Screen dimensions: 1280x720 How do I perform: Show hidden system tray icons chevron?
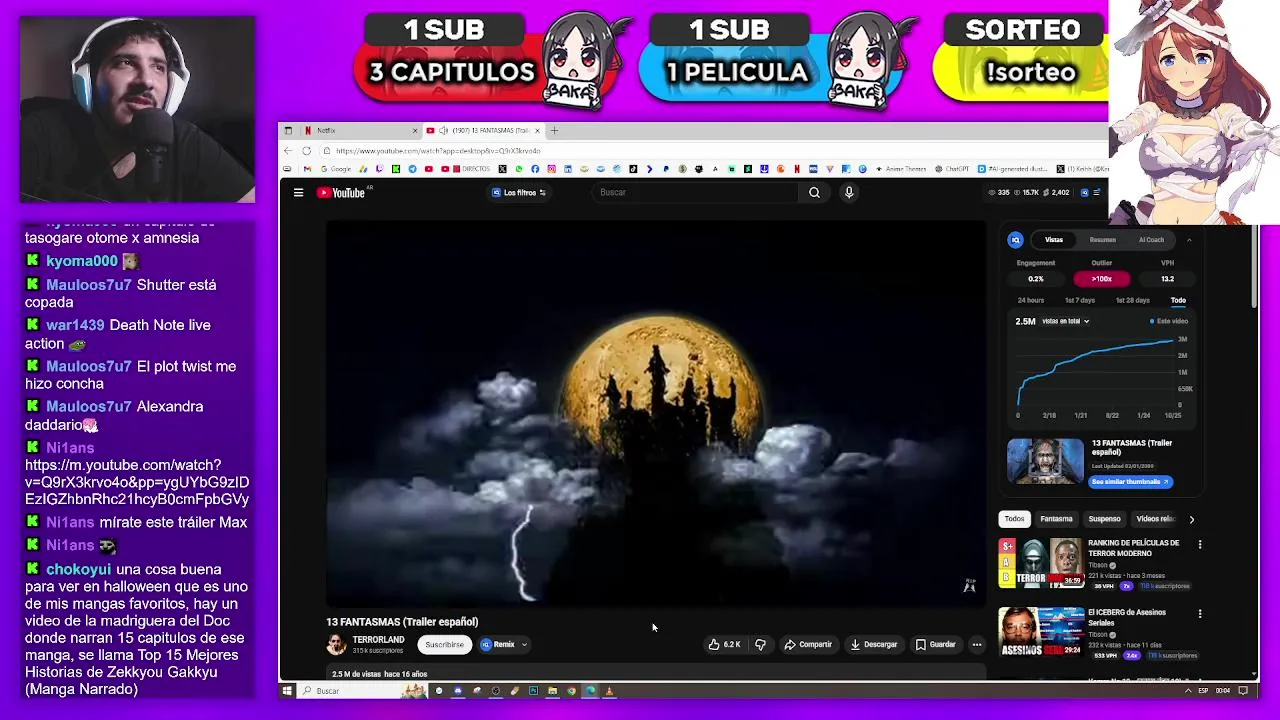pos(1188,691)
